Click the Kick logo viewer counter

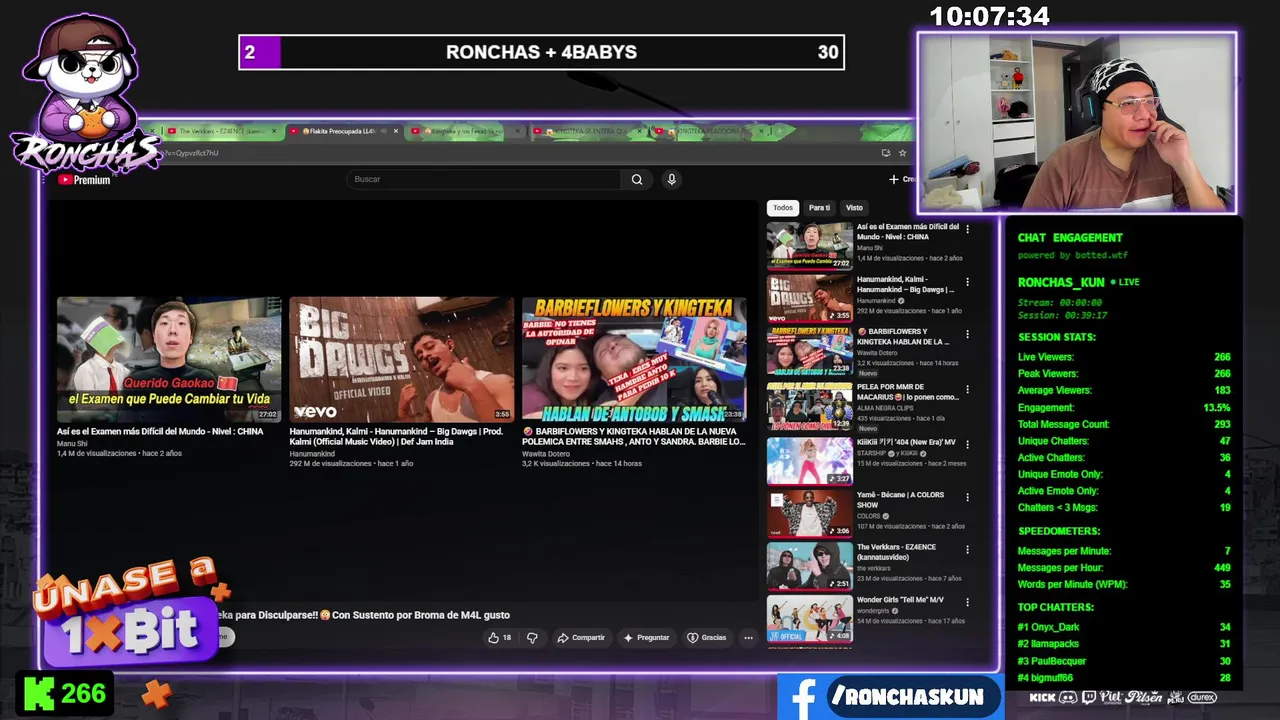64,694
